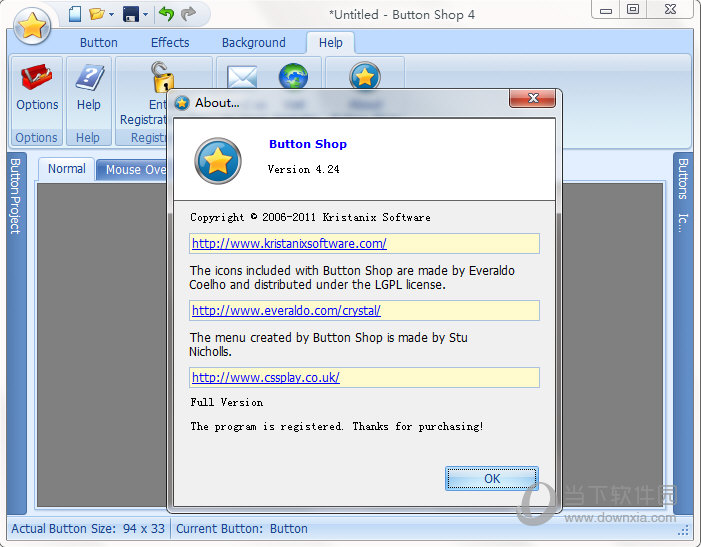Minimize the Button Shop window

click(606, 10)
